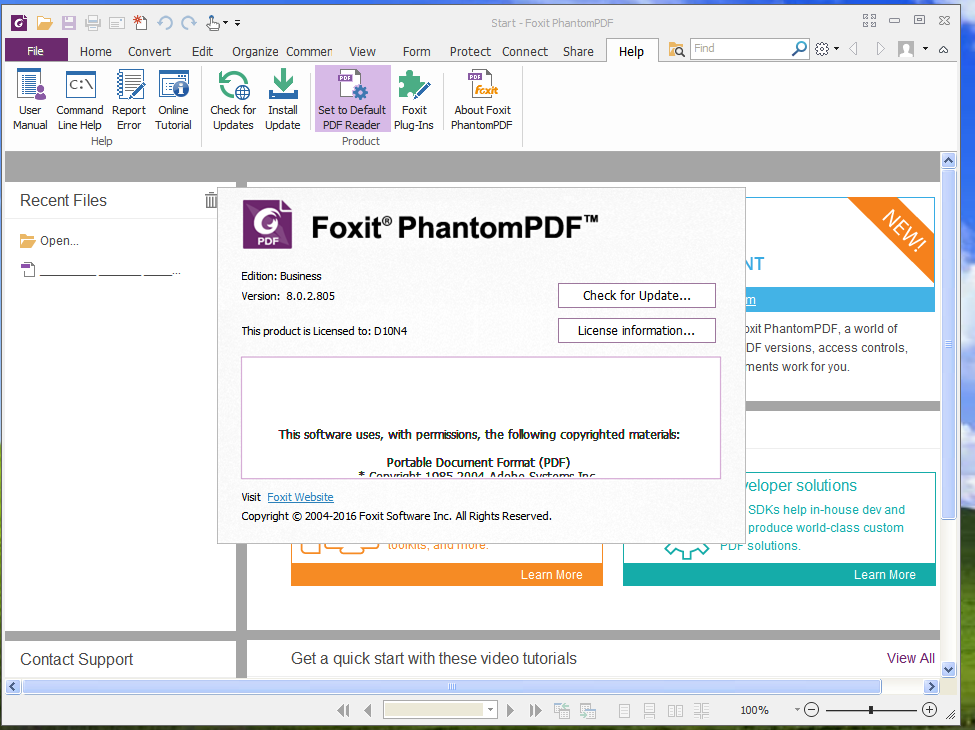This screenshot has height=730, width=975.
Task: Select Set to Default PDF Reader
Action: [352, 99]
